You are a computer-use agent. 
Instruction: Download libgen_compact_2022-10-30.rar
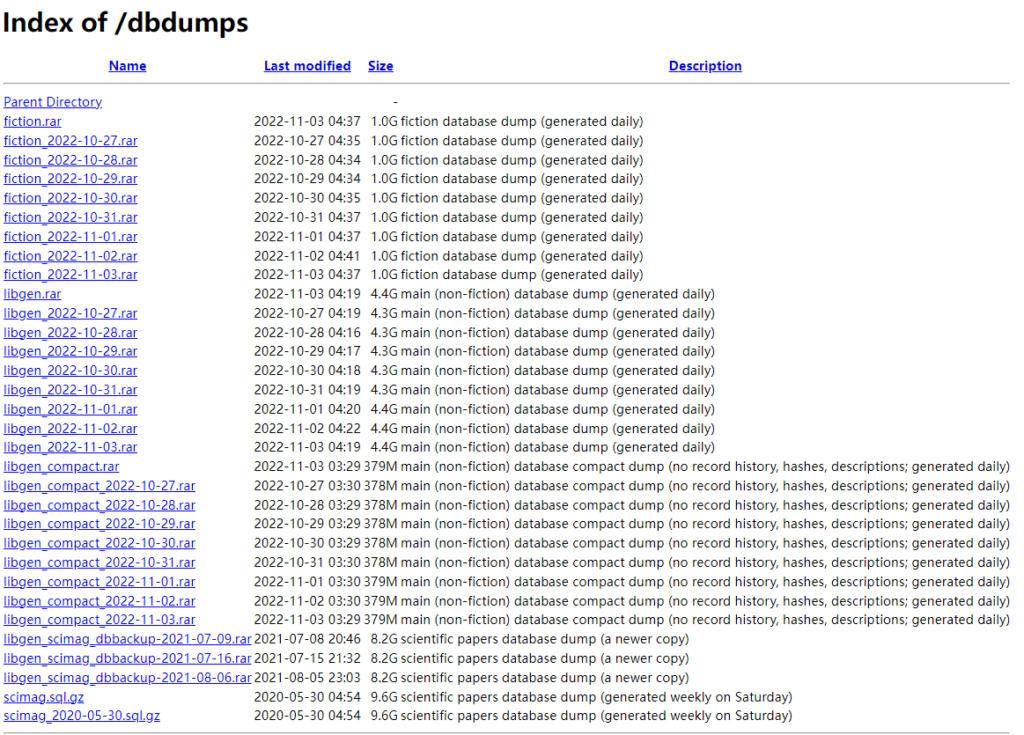click(99, 544)
